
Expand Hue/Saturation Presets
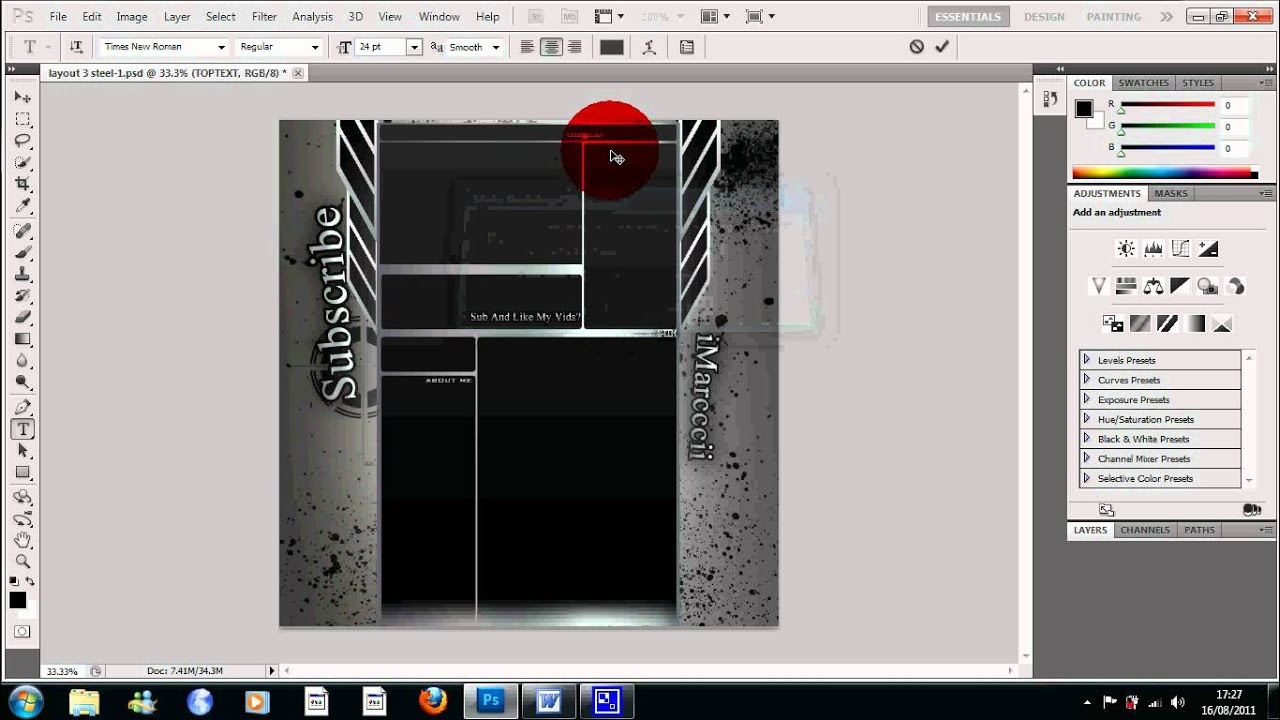coord(1087,419)
